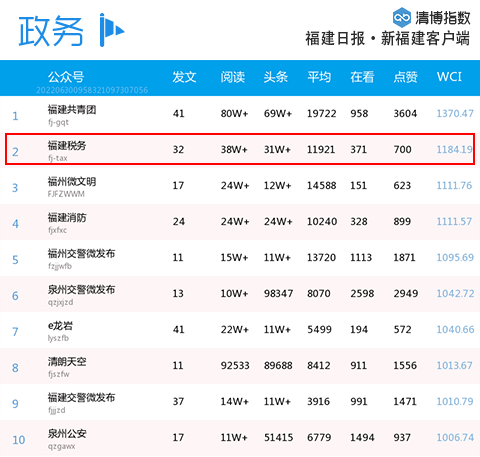Image resolution: width=480 pixels, height=457 pixels.
Task: Select the WCI column header
Action: (x=449, y=77)
